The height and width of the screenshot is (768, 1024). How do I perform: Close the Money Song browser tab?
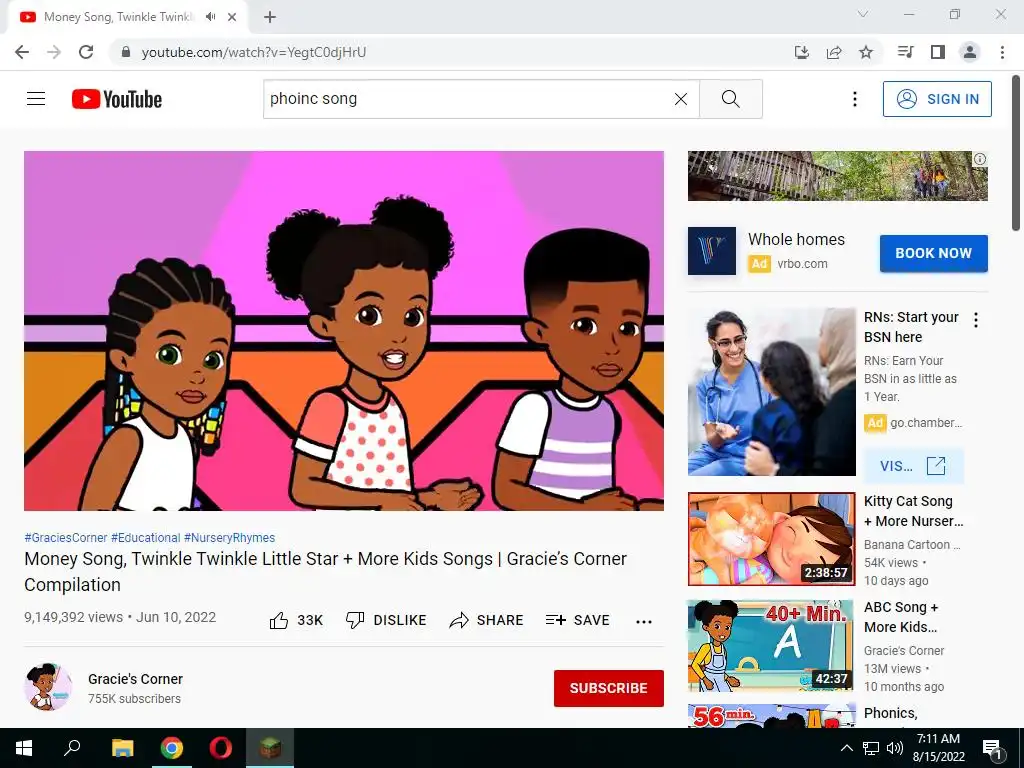(232, 17)
